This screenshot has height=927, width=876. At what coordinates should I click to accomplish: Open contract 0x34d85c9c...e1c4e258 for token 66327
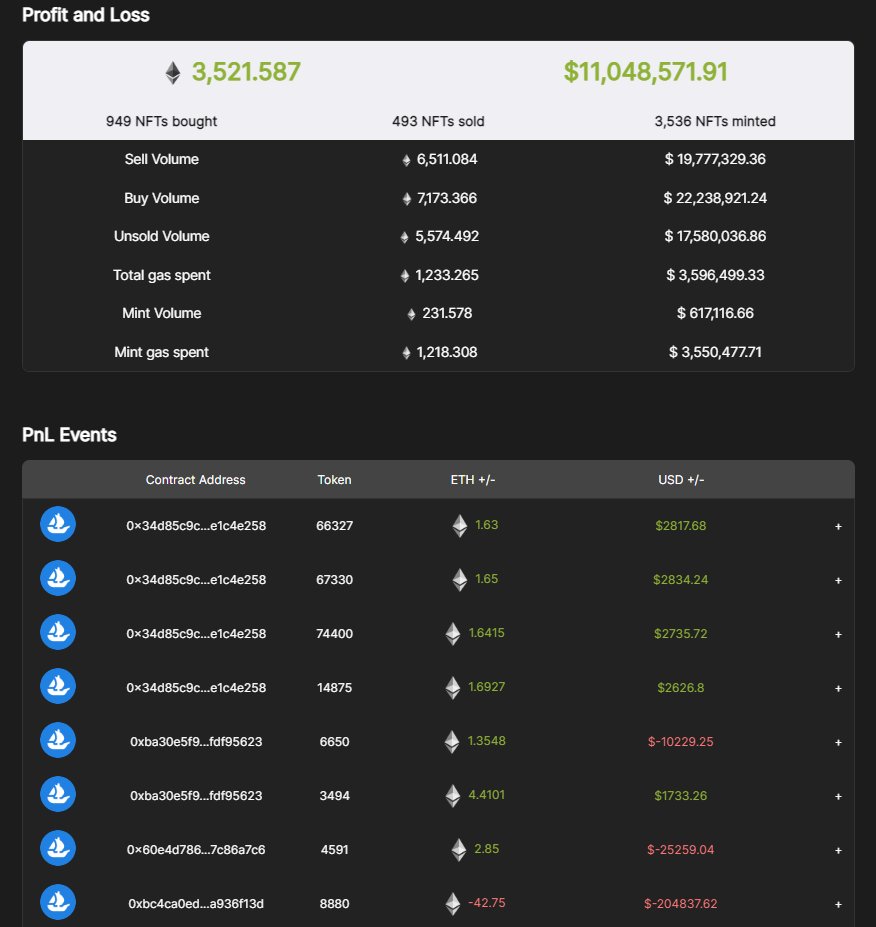coord(196,526)
